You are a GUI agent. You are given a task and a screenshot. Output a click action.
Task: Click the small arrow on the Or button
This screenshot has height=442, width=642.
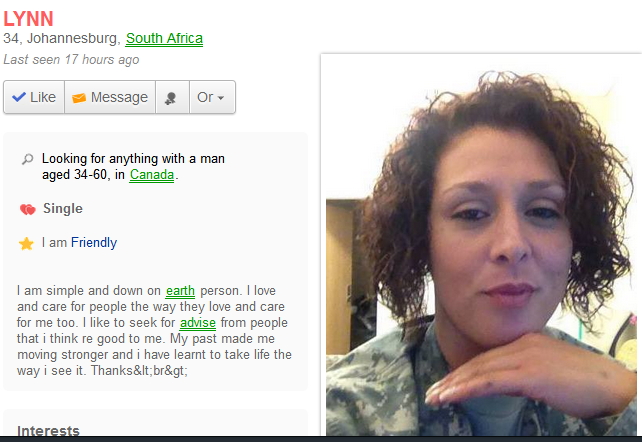[x=221, y=98]
